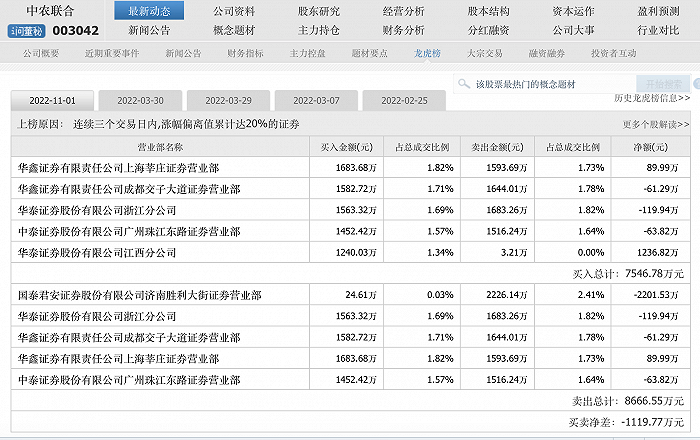The image size is (700, 440).
Task: Click the 买入金额(元) column header
Action: (x=346, y=147)
